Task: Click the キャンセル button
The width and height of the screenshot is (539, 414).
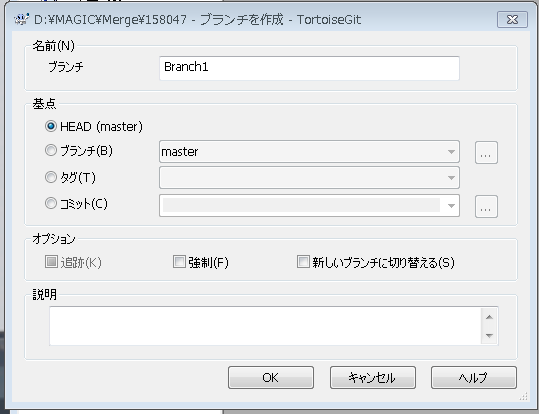Action: [373, 378]
